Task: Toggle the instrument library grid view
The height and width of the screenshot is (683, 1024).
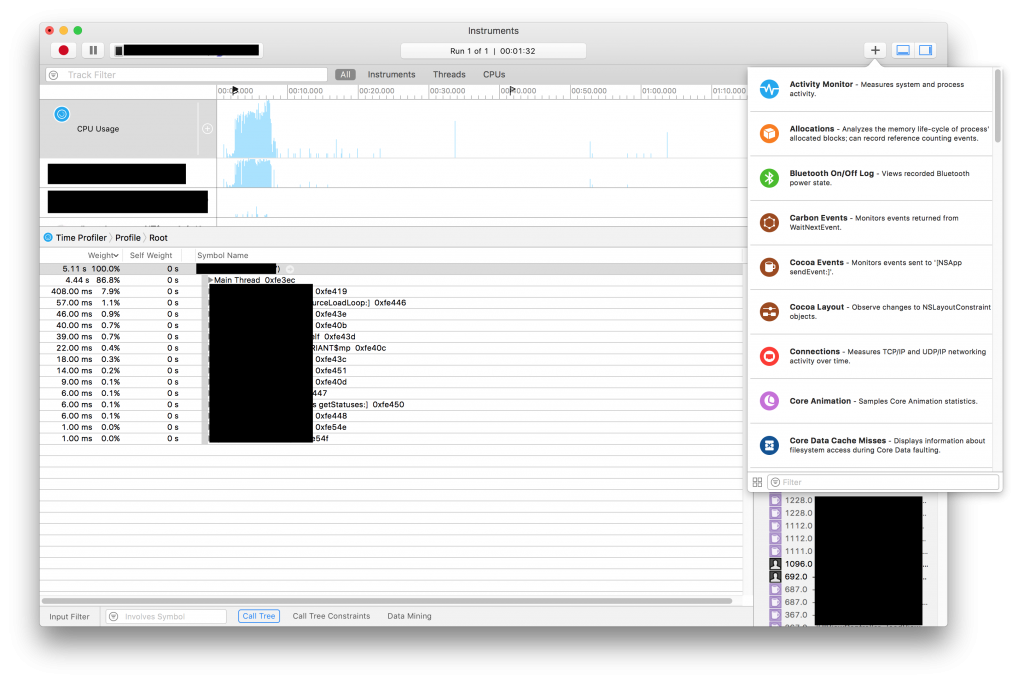Action: (x=757, y=481)
